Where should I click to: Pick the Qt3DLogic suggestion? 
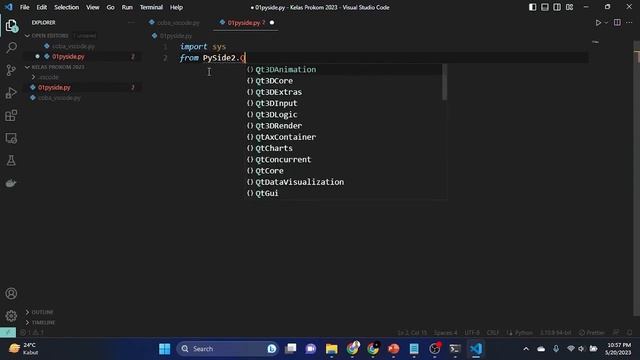coord(343,114)
